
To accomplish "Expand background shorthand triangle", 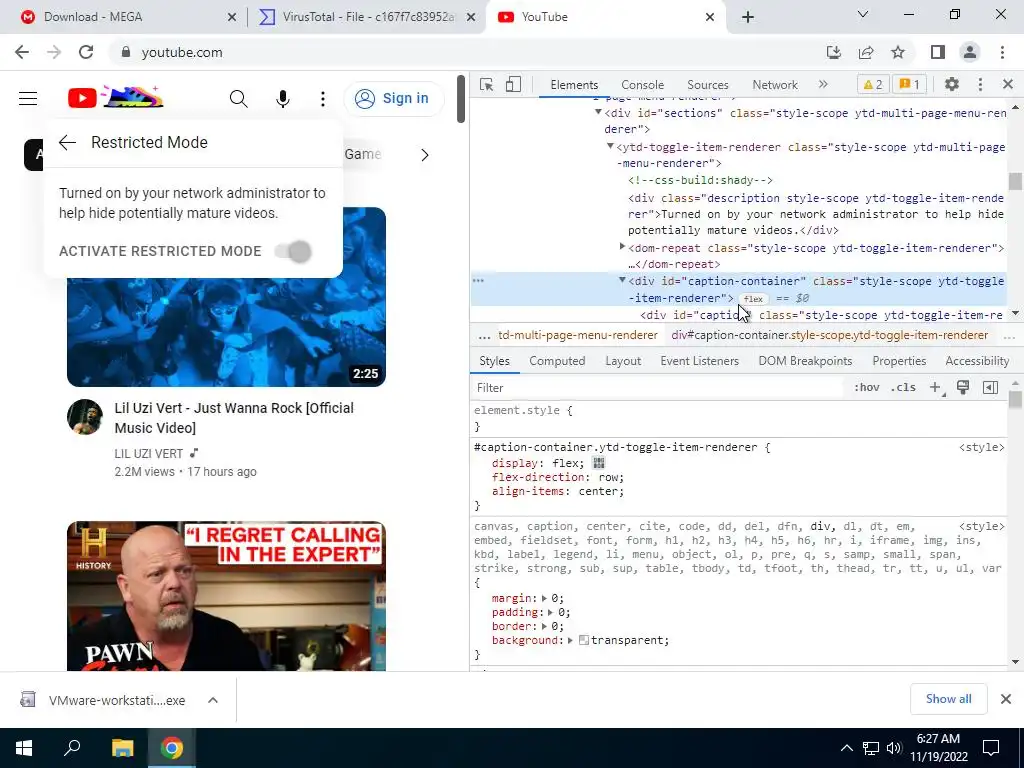I will 570,641.
